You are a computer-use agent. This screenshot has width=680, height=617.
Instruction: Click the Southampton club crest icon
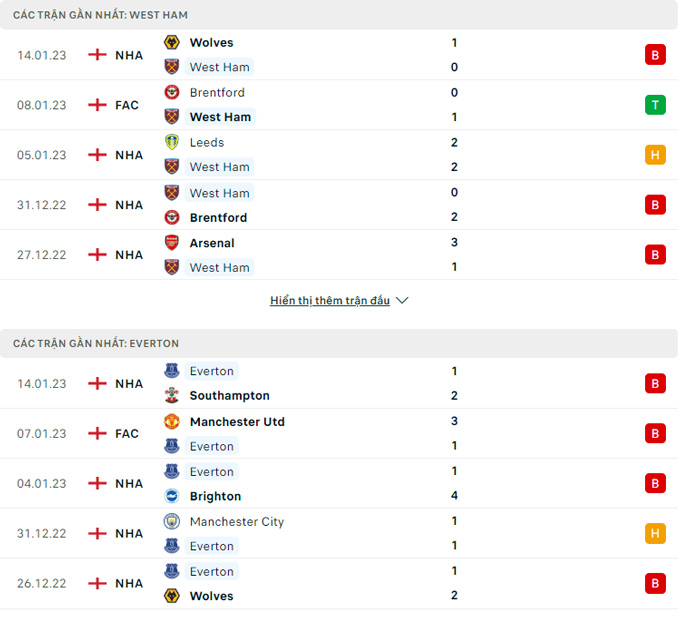171,396
